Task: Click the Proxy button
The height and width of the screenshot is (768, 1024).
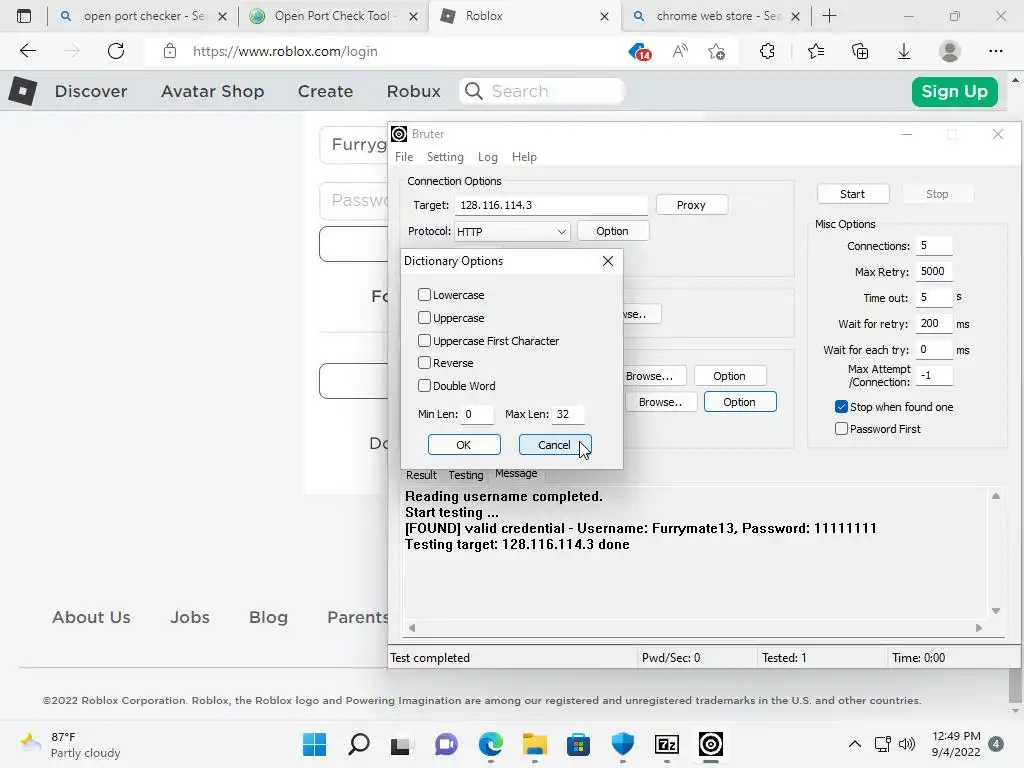Action: (x=691, y=205)
